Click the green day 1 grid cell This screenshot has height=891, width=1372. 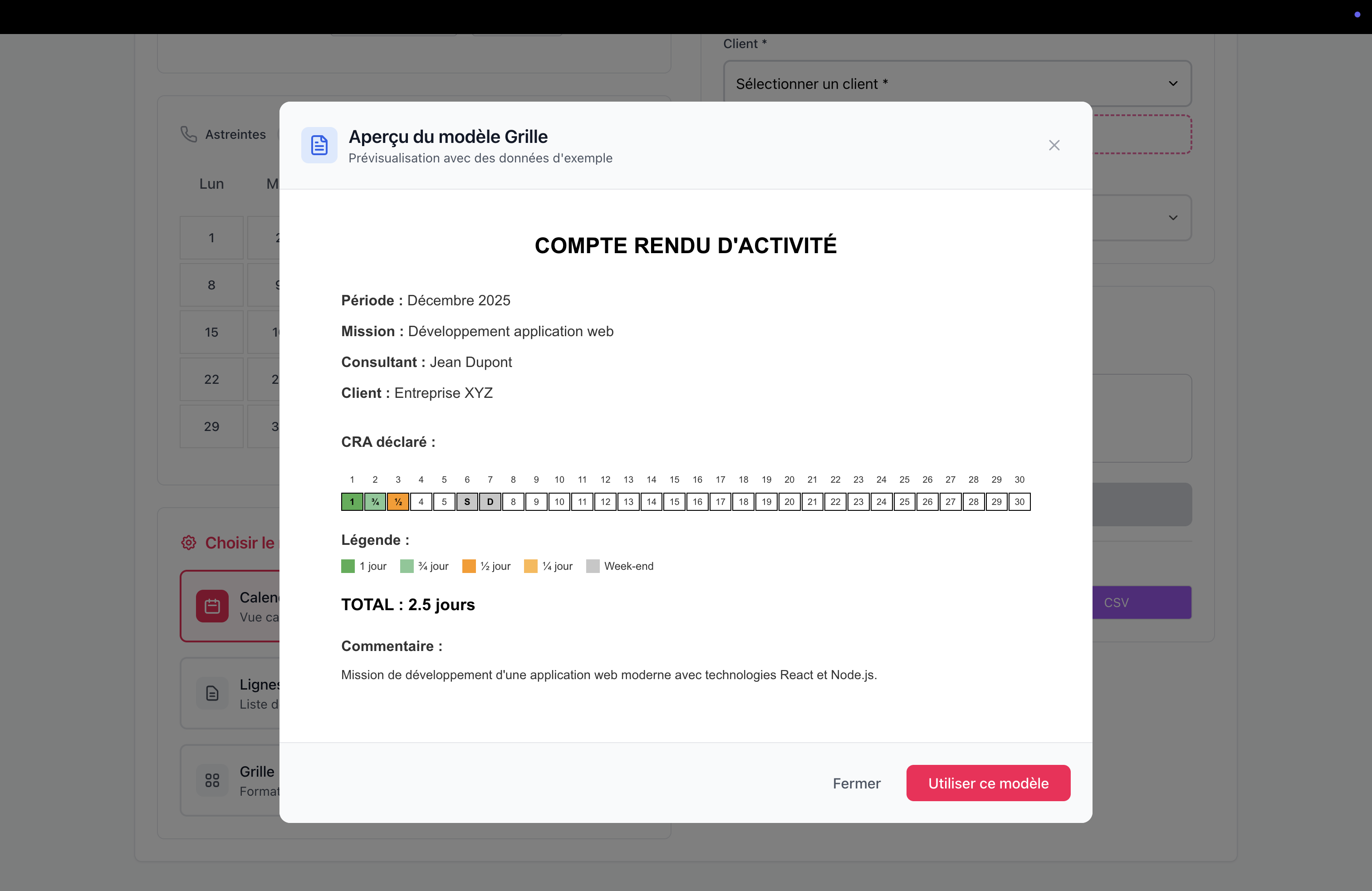coord(352,501)
